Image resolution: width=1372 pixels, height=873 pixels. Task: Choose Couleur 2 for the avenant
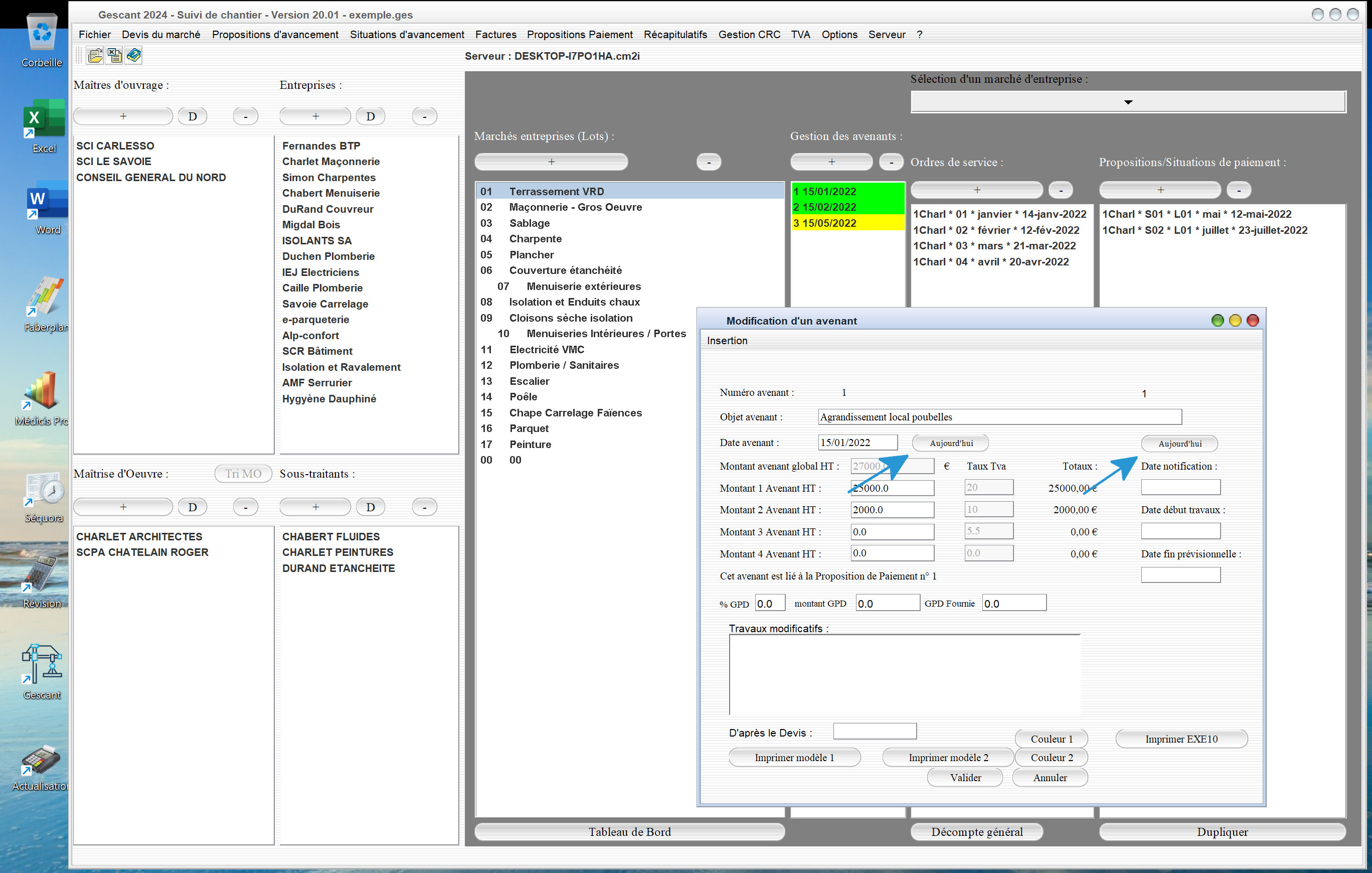[1051, 758]
